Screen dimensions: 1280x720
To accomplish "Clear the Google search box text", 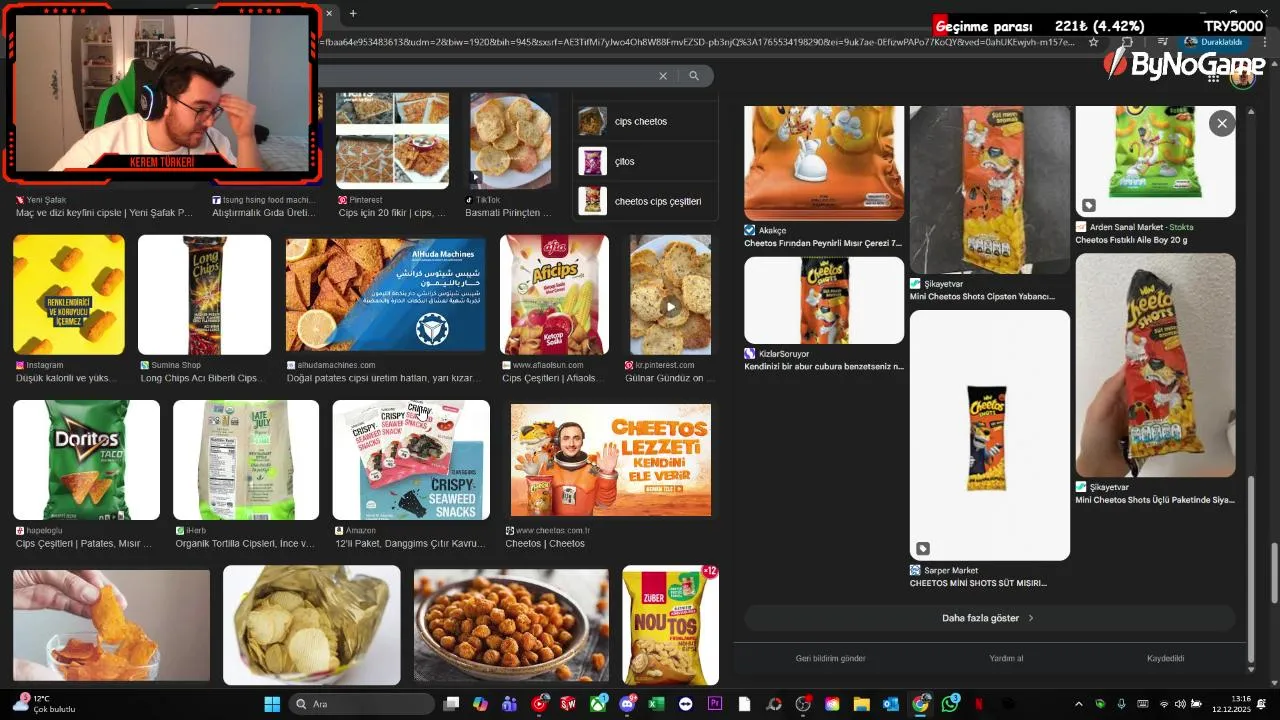I will click(x=662, y=76).
